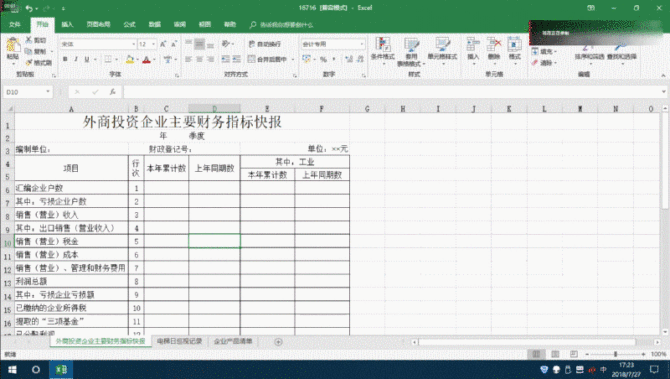Click Find & Select (查找和选择)
670x379 pixels.
(x=621, y=51)
